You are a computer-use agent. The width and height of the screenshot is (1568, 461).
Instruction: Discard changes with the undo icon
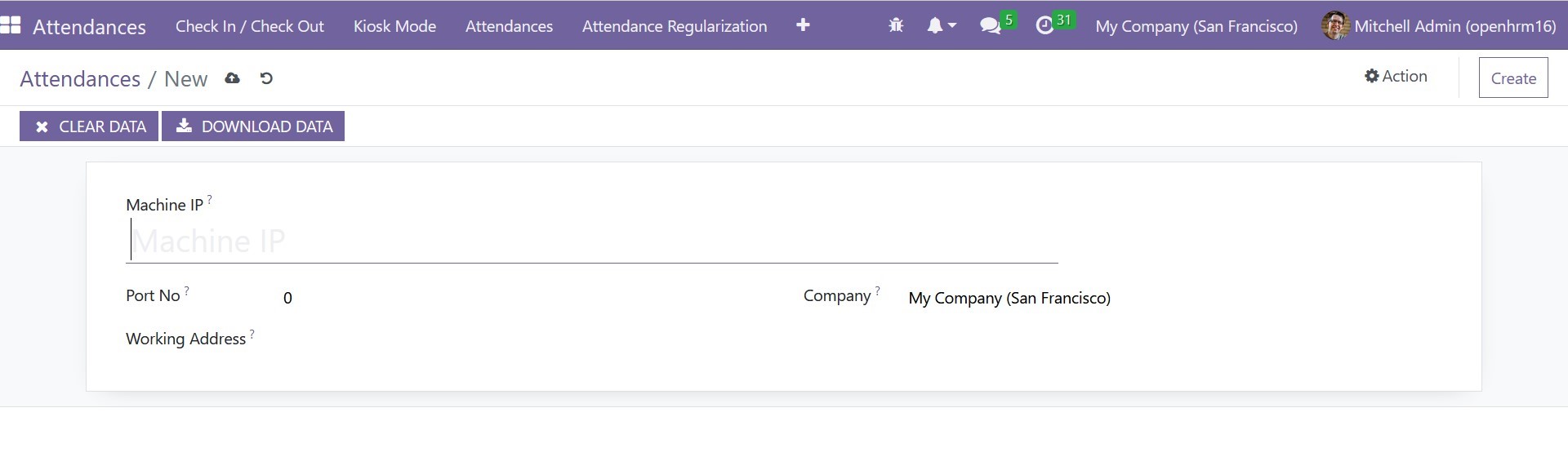coord(266,78)
